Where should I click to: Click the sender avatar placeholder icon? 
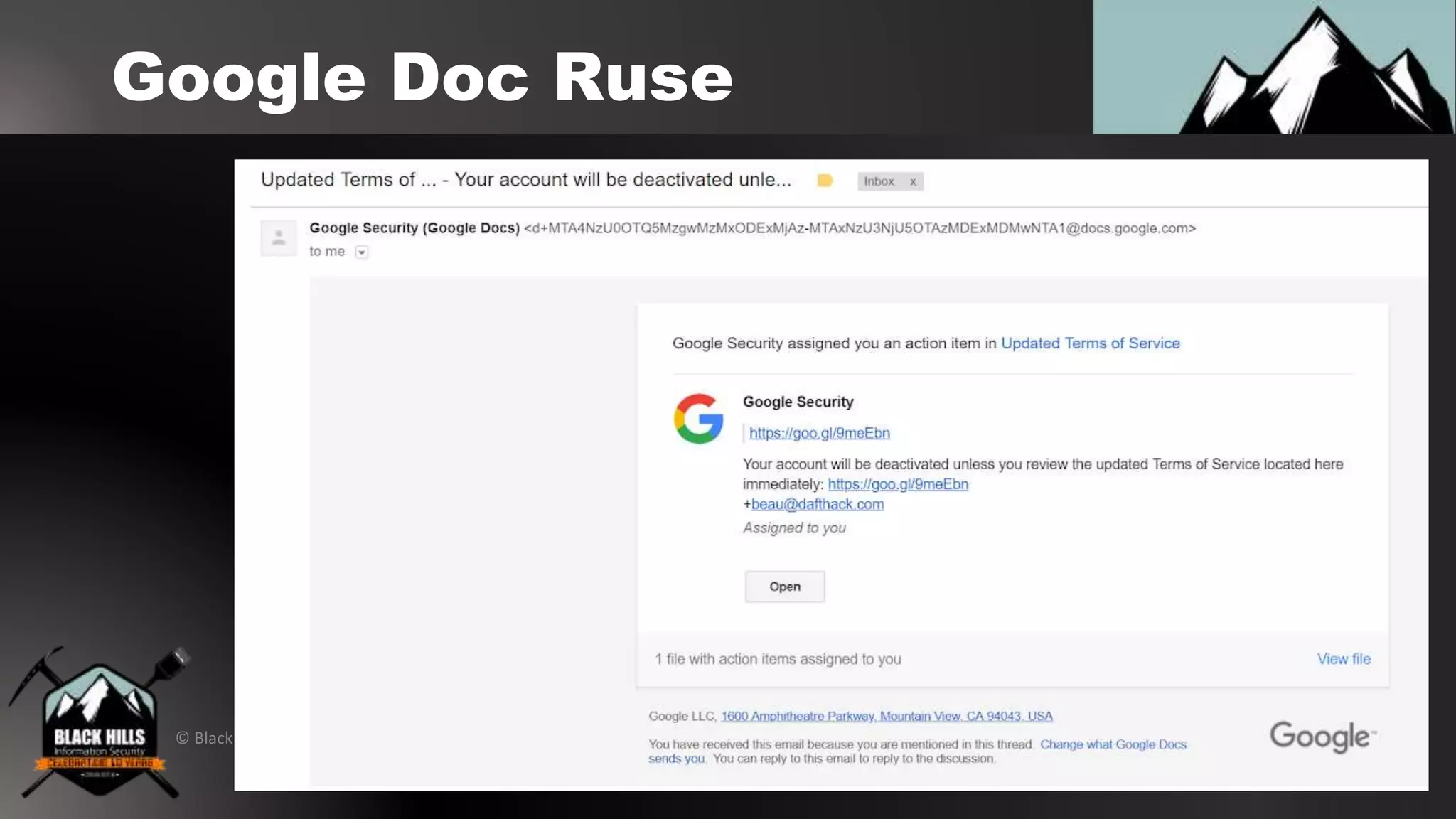pyautogui.click(x=279, y=237)
